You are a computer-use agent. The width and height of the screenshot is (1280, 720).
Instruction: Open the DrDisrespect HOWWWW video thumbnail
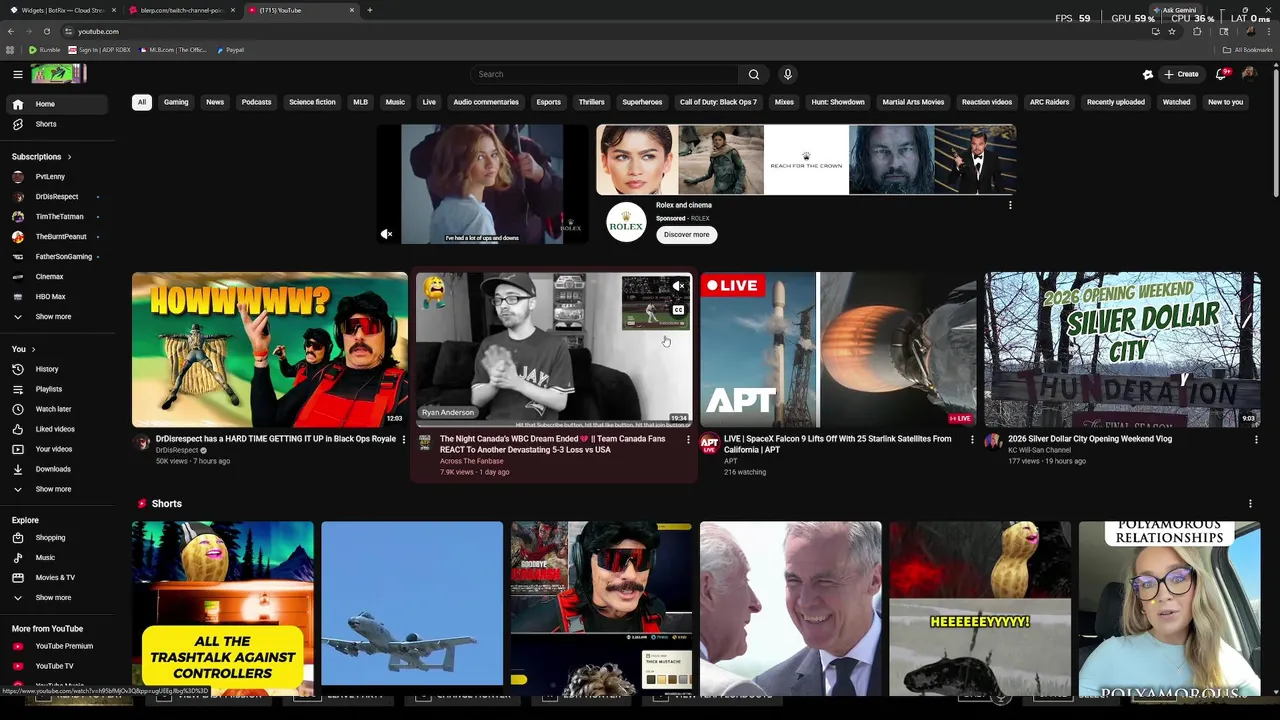click(x=270, y=350)
